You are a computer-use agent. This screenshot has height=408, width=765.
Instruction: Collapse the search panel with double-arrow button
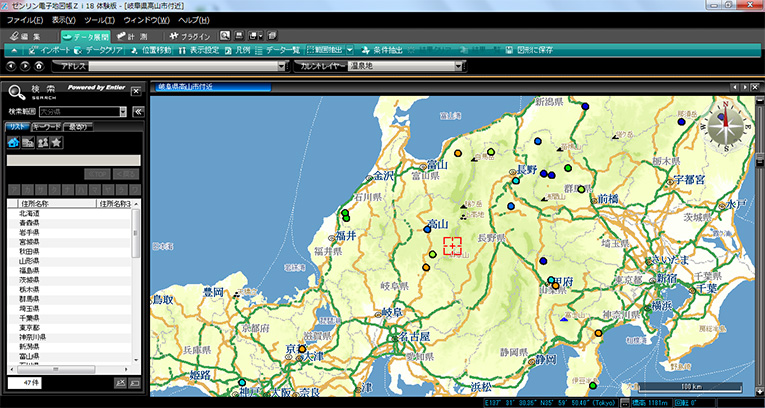137,111
